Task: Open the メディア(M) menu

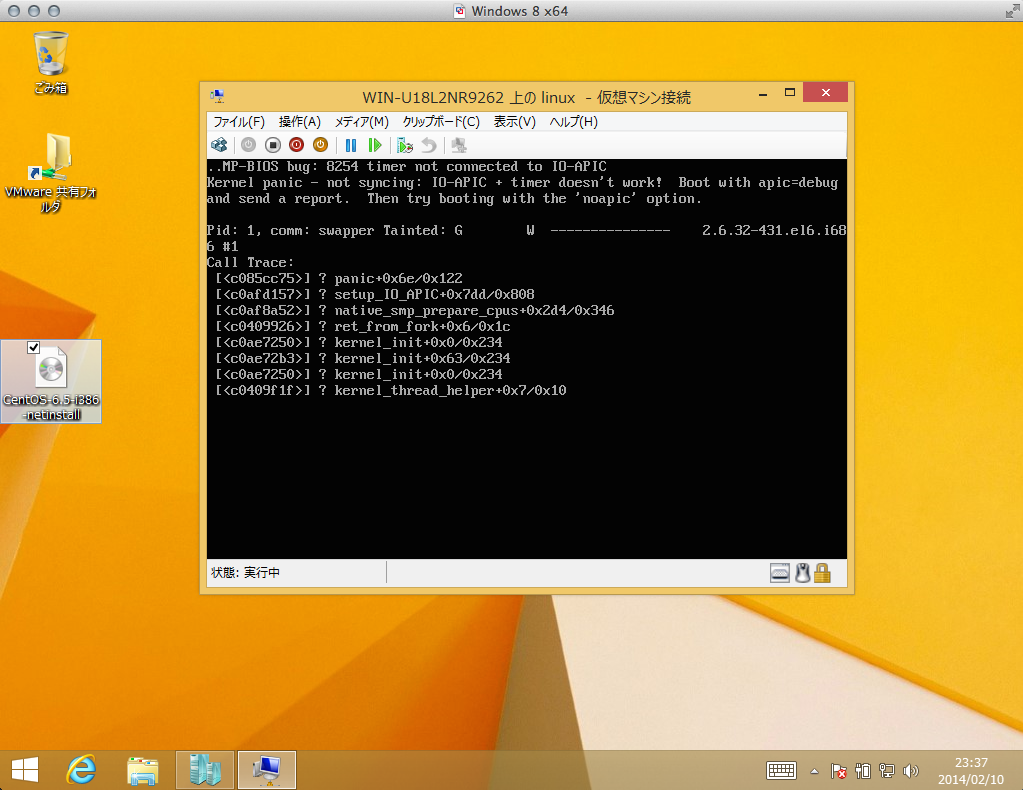Action: point(361,122)
